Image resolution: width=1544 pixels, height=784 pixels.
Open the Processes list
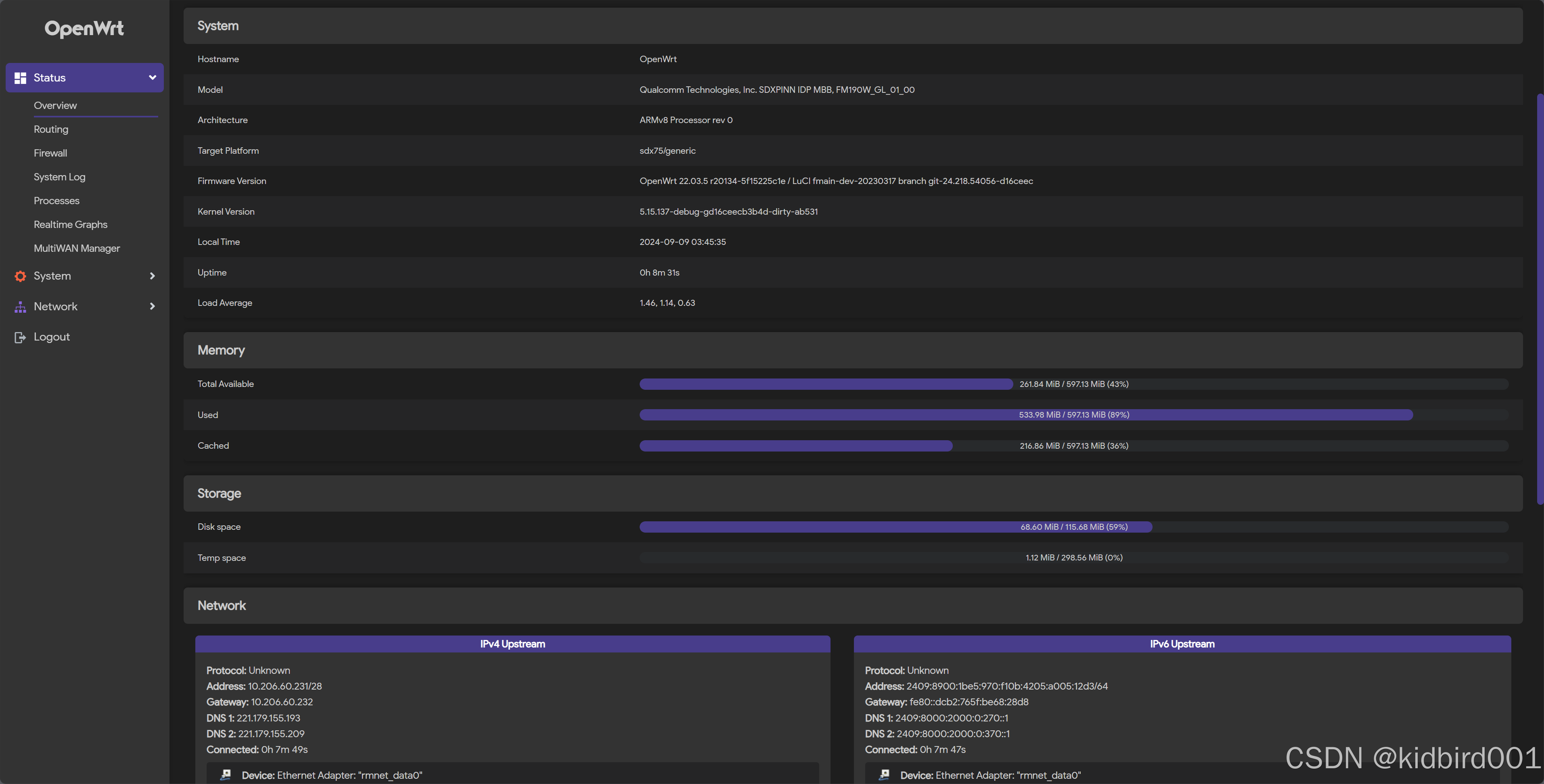click(x=56, y=201)
